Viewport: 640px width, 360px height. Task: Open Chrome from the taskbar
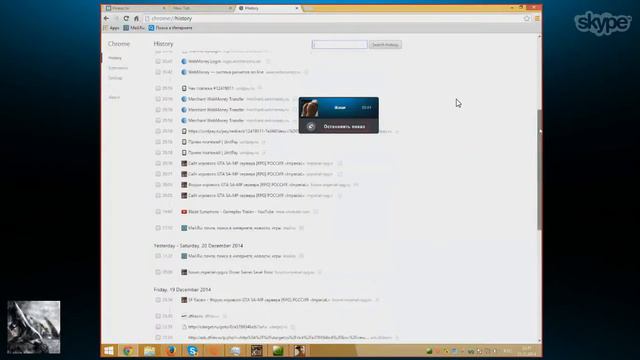click(x=128, y=351)
